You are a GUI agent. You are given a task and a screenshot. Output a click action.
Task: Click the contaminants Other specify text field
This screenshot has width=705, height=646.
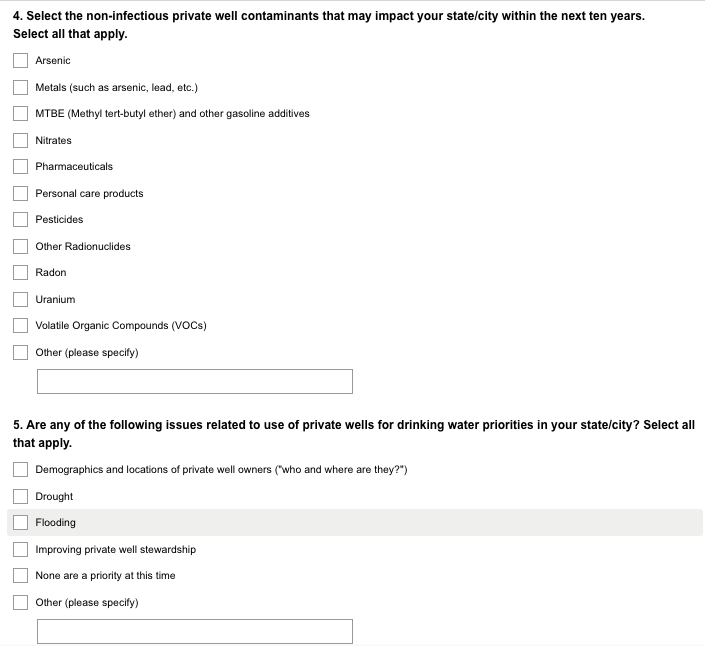[x=195, y=381]
